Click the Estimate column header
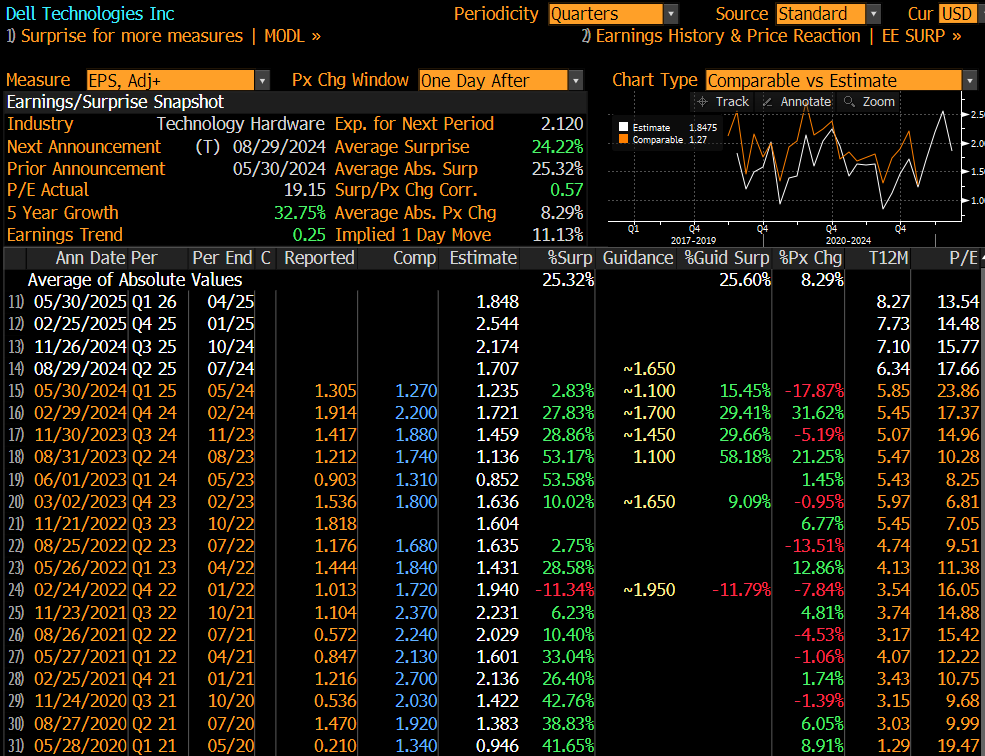 483,258
